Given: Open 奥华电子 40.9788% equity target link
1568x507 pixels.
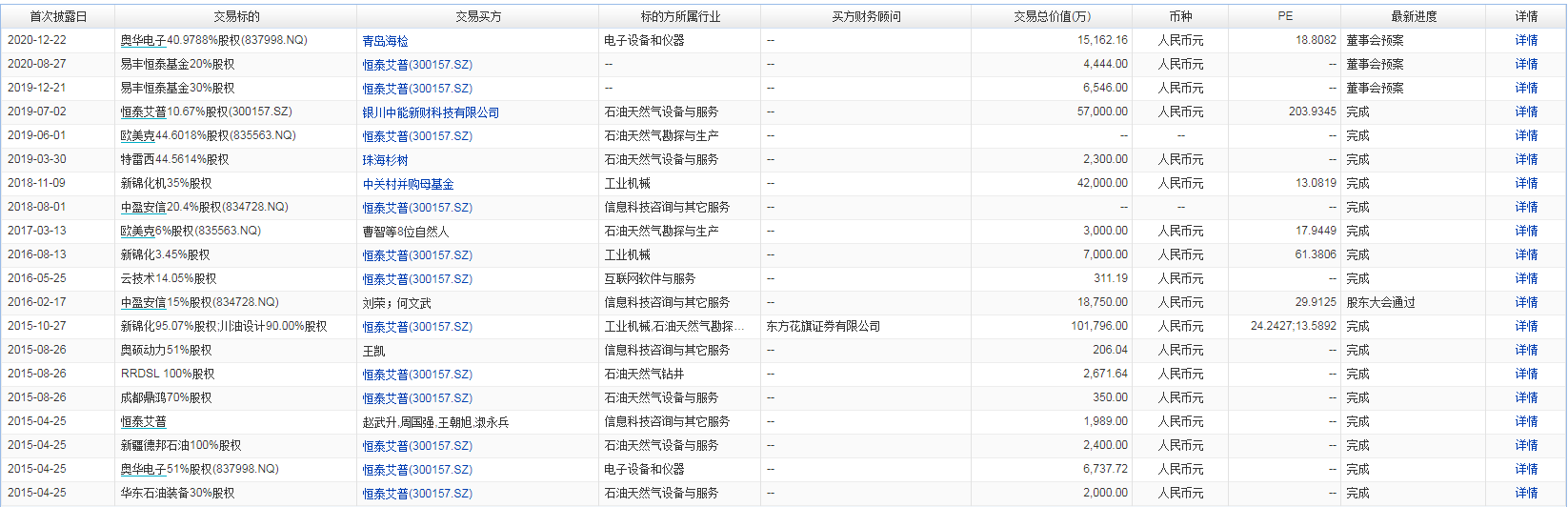Looking at the screenshot, I should point(143,40).
